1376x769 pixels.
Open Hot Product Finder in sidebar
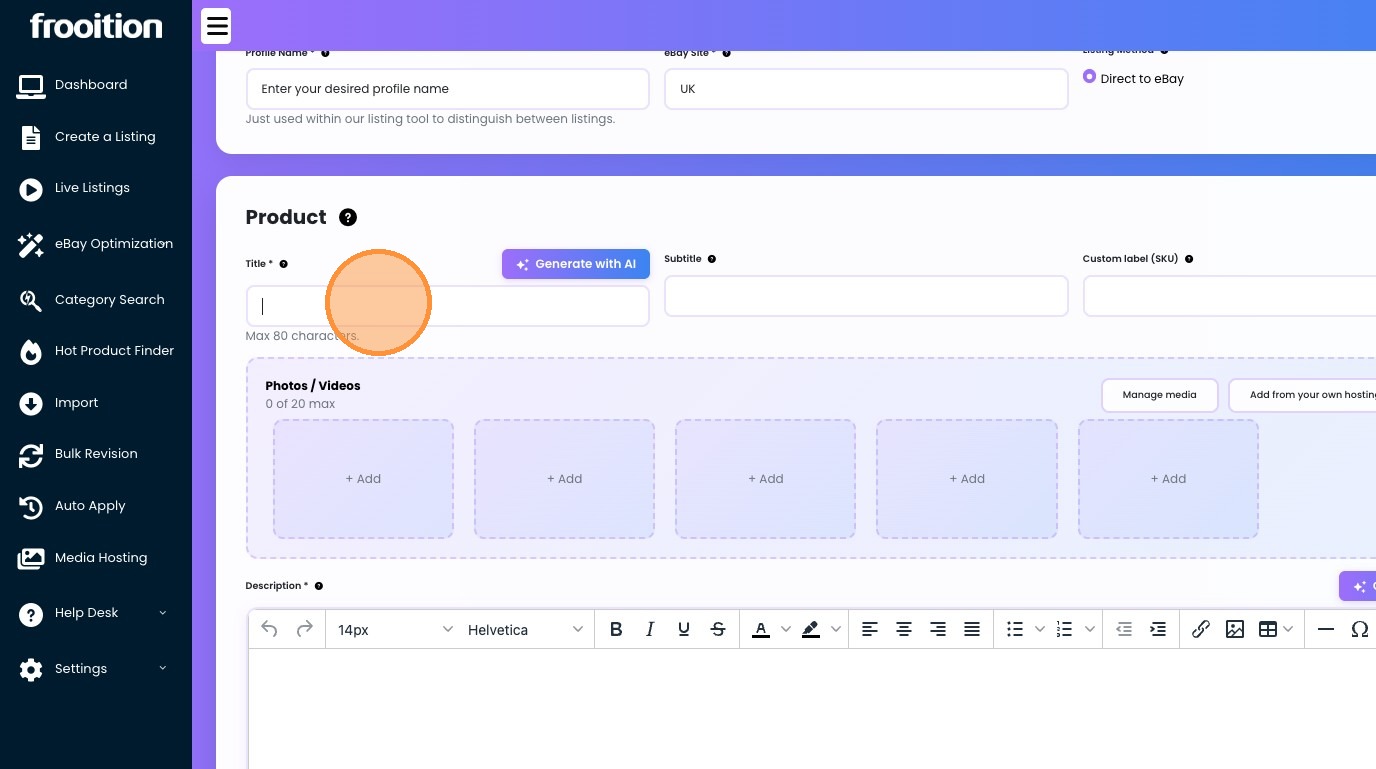click(114, 351)
